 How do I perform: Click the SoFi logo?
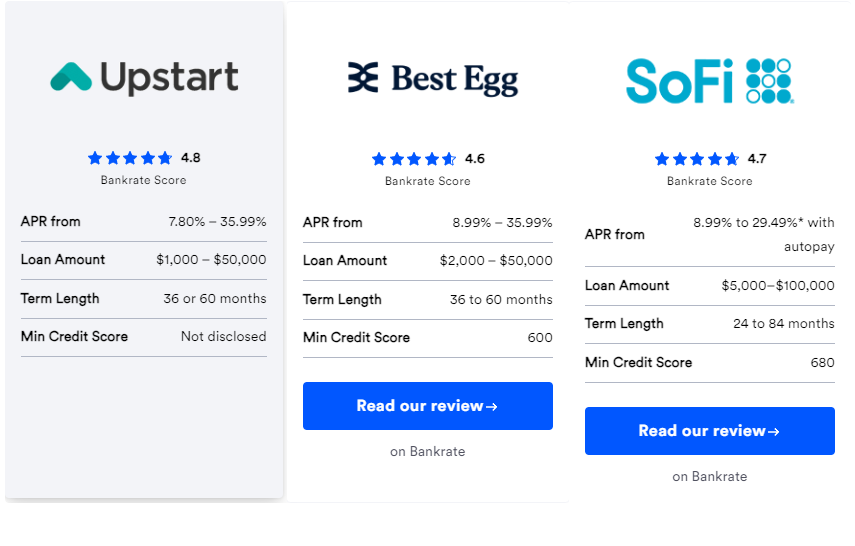tap(709, 80)
